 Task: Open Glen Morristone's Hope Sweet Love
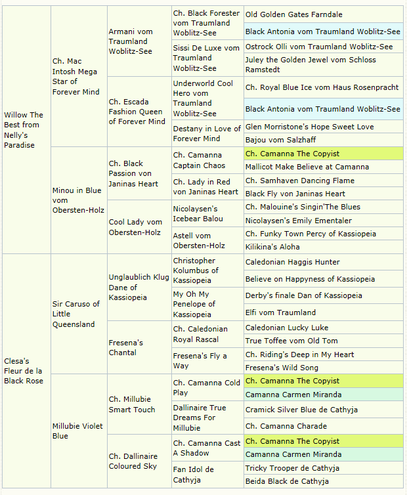(x=310, y=127)
